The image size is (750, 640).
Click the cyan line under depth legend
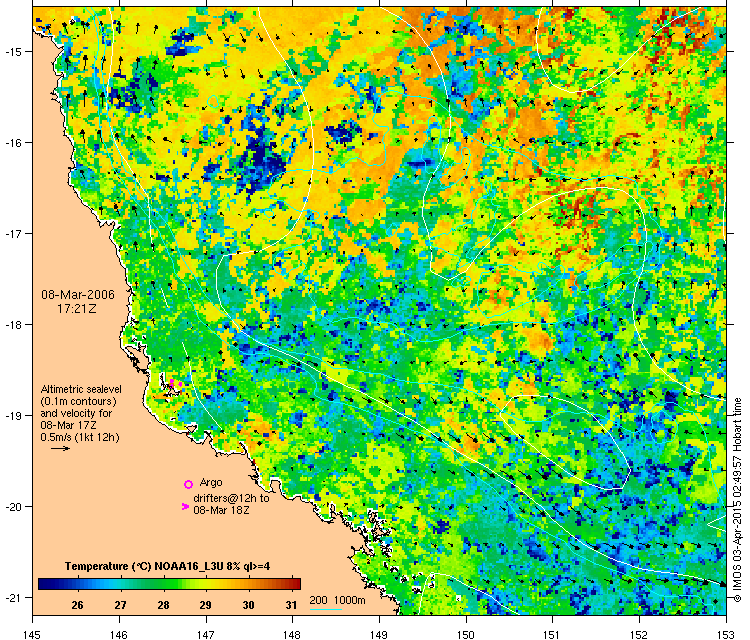[x=326, y=609]
